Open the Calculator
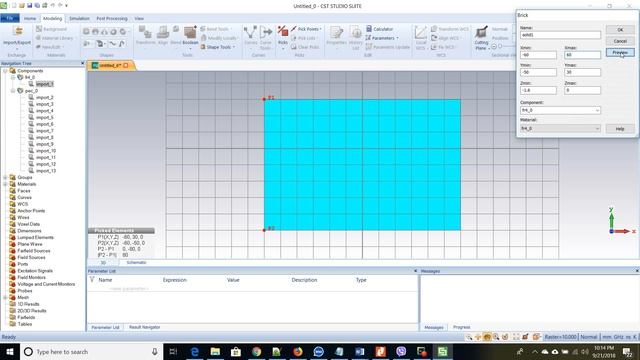640x360 pixels. 380,29
